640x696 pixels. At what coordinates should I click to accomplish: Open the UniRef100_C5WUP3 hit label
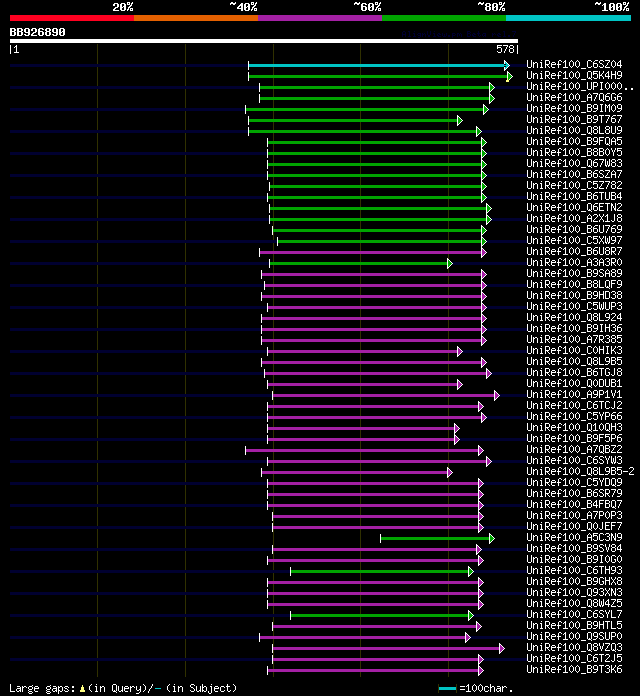coord(574,307)
